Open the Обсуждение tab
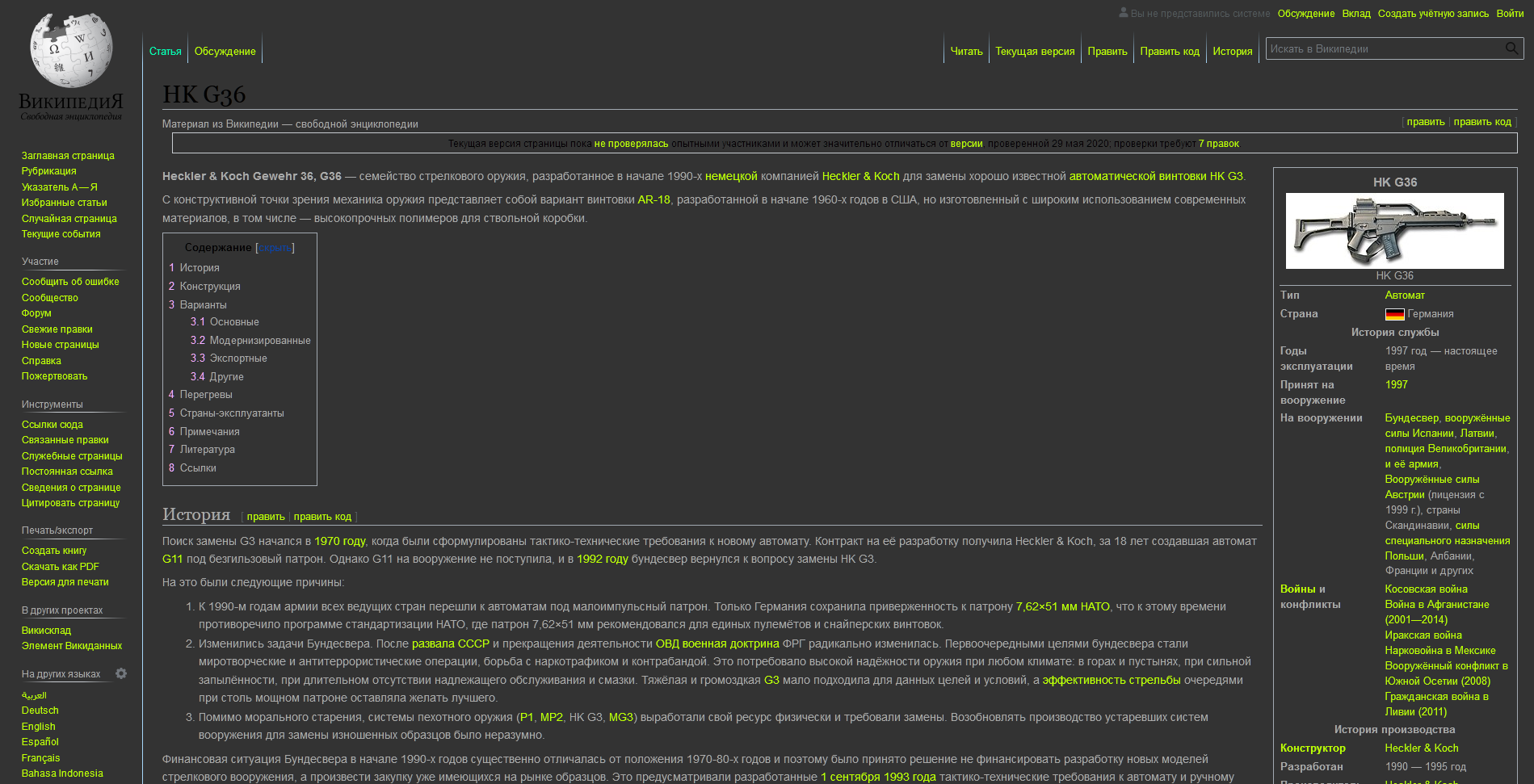The height and width of the screenshot is (784, 1534). tap(225, 51)
